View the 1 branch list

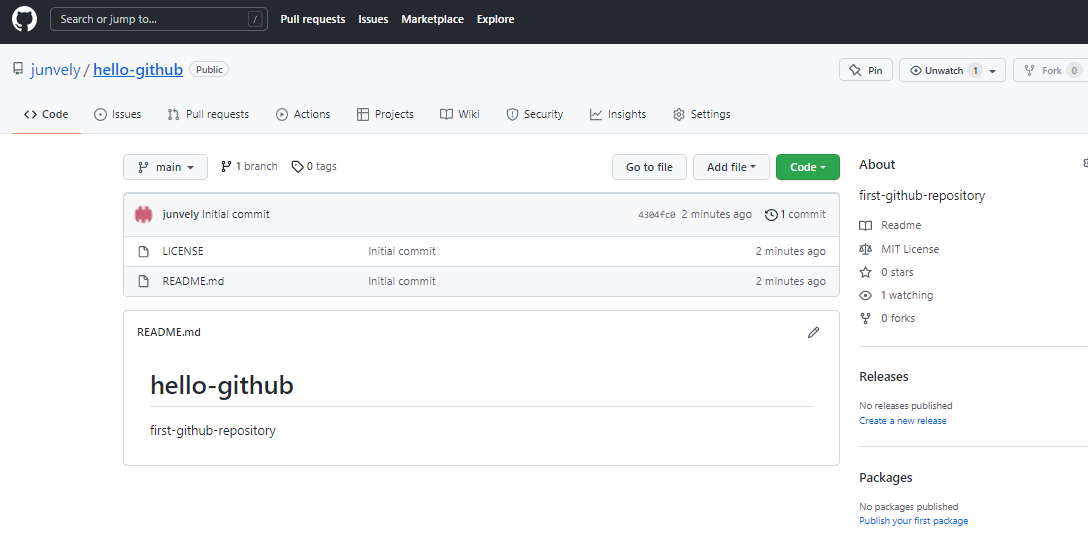[x=249, y=167]
